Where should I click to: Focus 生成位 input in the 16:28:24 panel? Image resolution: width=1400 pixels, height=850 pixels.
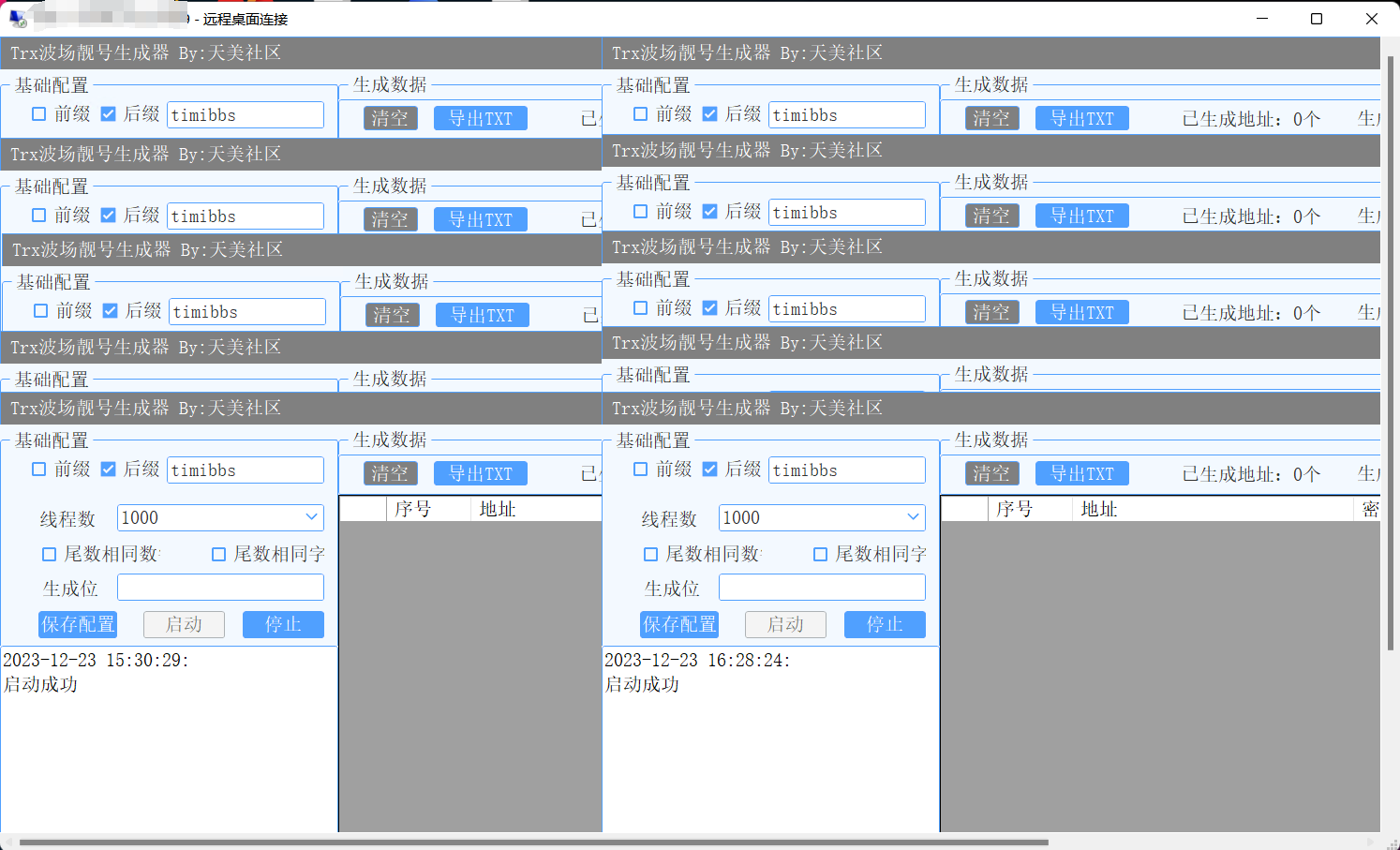(822, 588)
